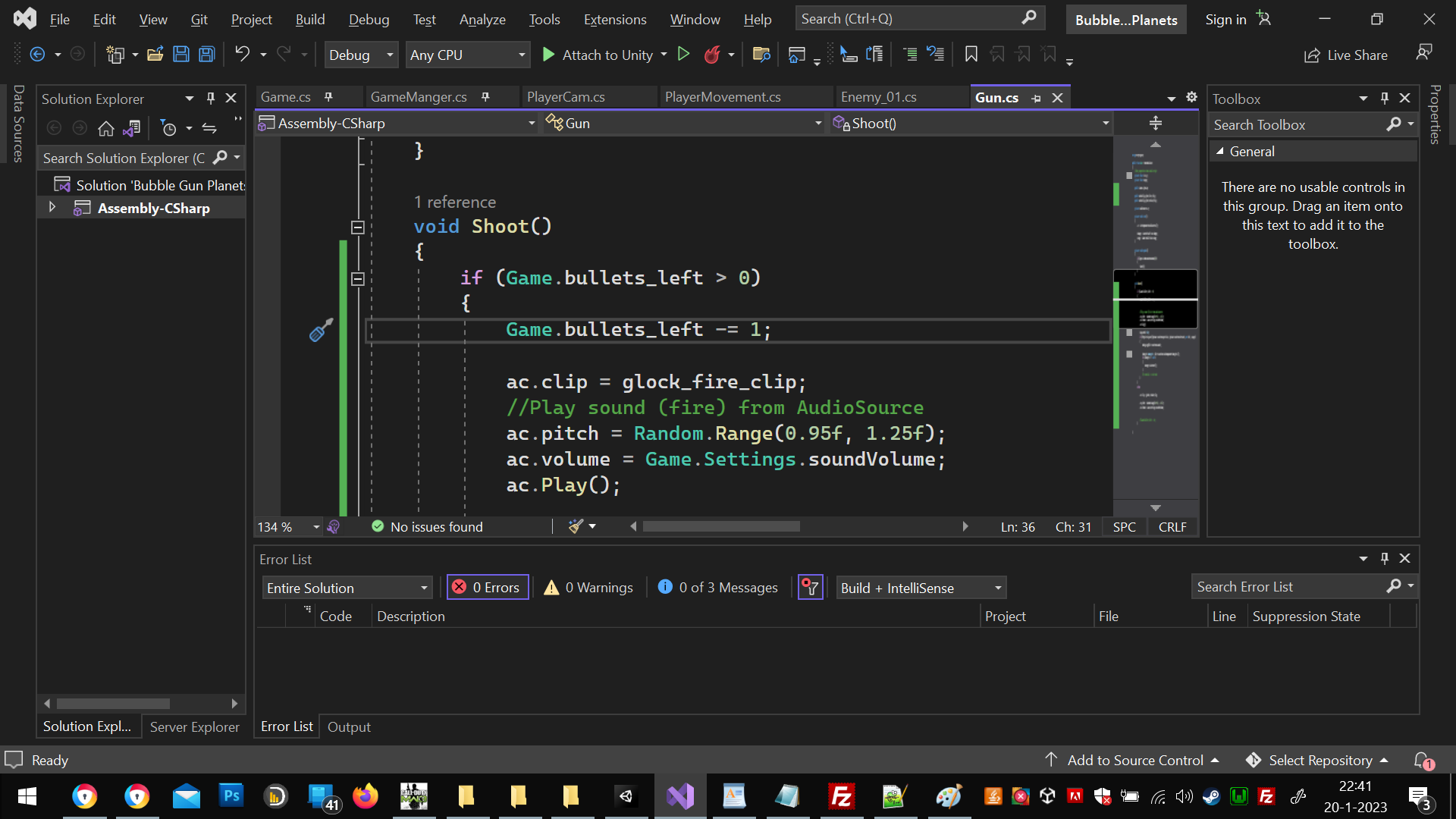Toggle the 0 Errors filter
The image size is (1456, 819).
coord(488,588)
